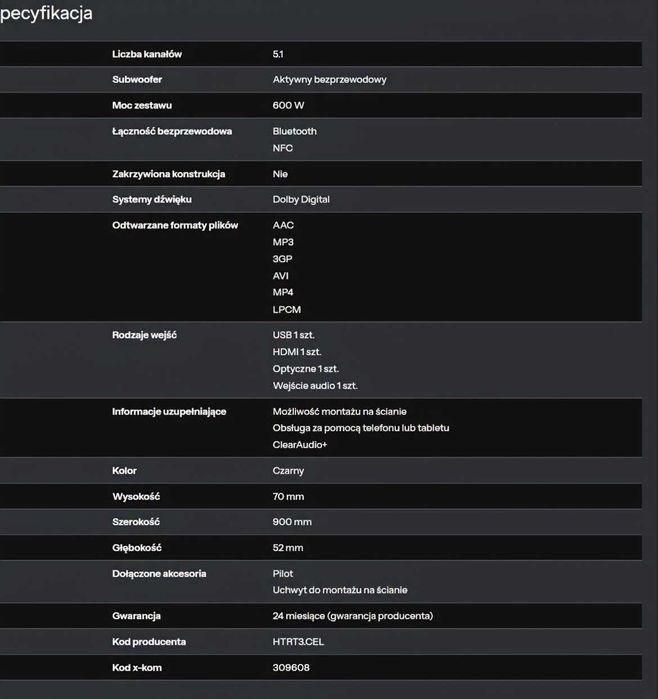The width and height of the screenshot is (658, 699).
Task: Select the MP3 file format entry
Action: (283, 242)
